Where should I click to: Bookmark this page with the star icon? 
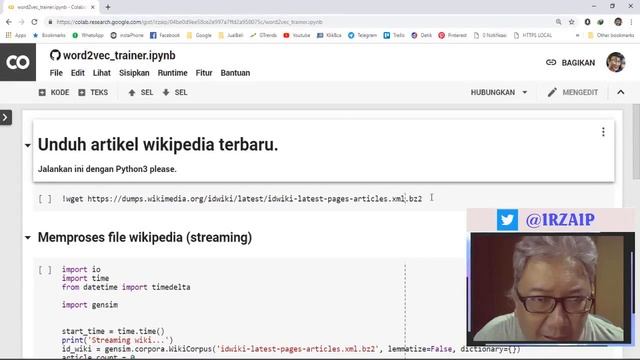click(571, 22)
